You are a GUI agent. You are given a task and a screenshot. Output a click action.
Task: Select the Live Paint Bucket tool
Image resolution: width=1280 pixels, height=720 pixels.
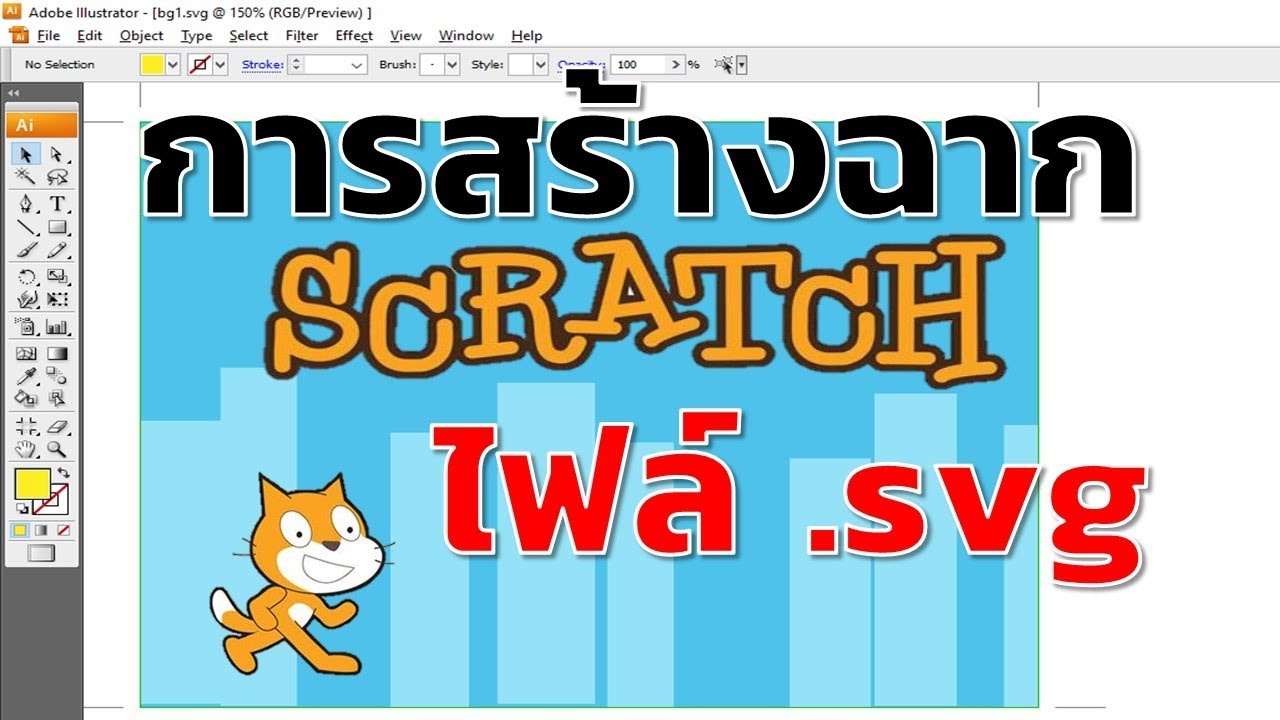click(x=26, y=398)
